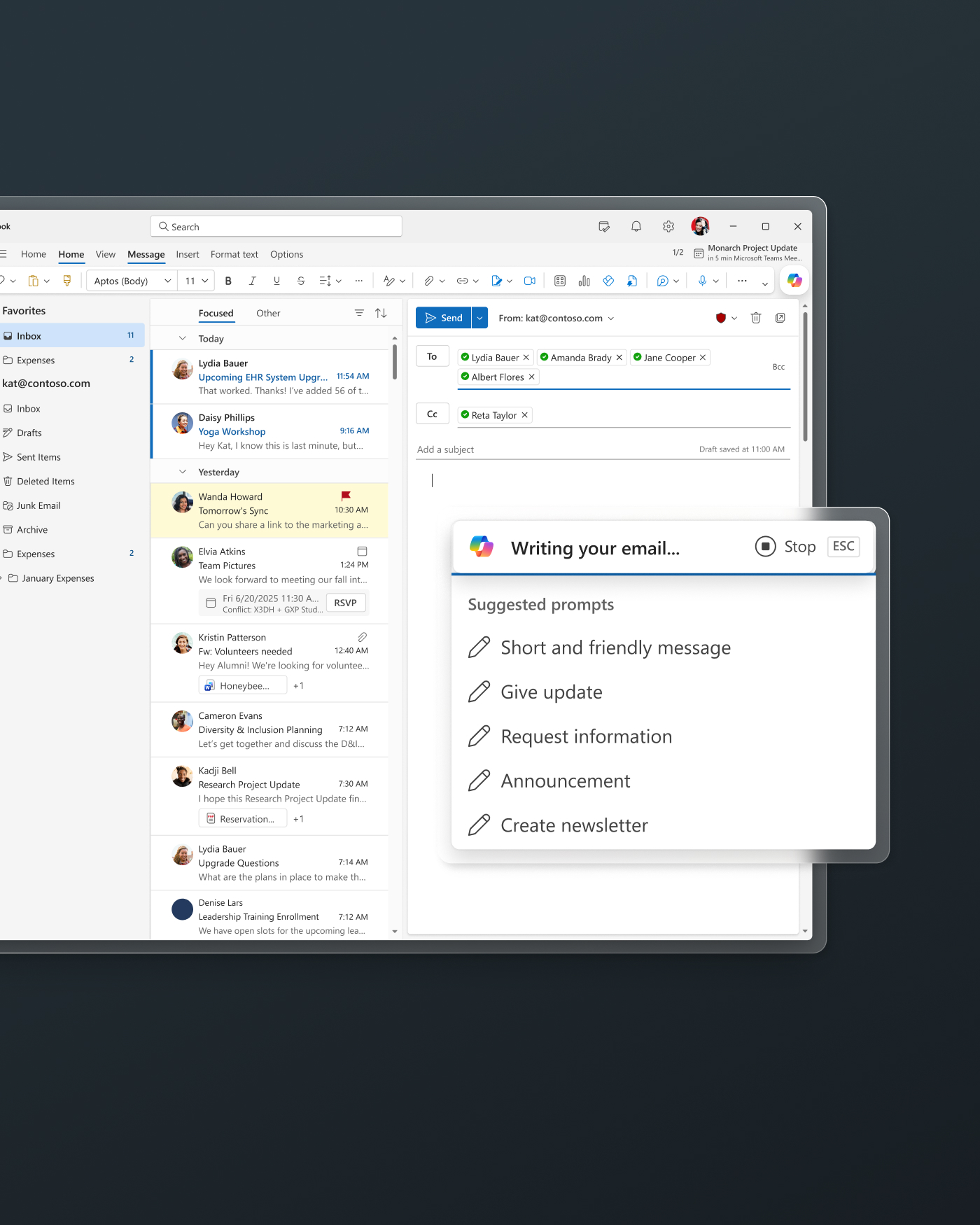
Task: Click the filter icon in message list
Action: [x=359, y=313]
